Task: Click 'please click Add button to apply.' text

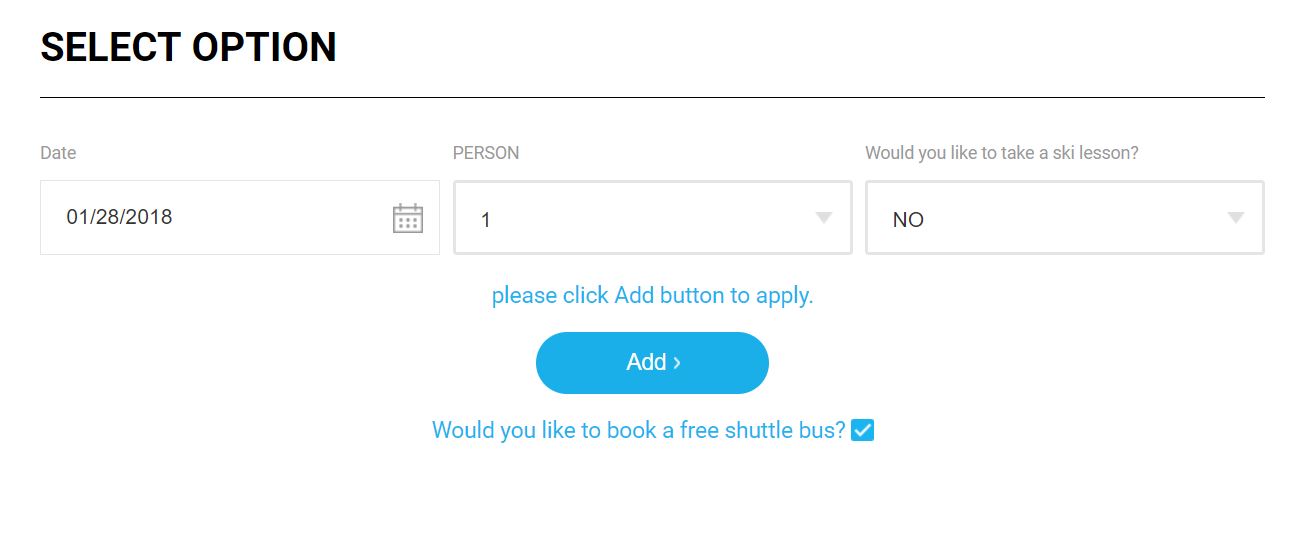Action: tap(652, 296)
